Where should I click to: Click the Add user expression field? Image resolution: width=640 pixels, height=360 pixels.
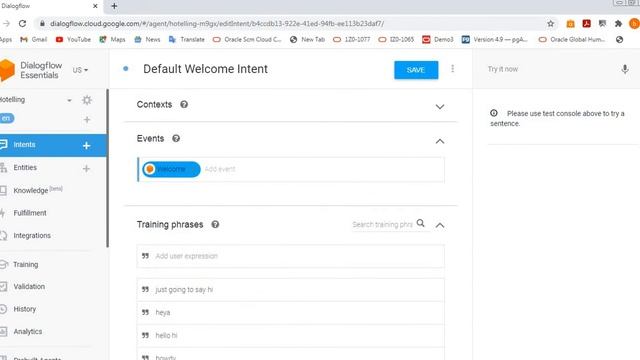(291, 256)
